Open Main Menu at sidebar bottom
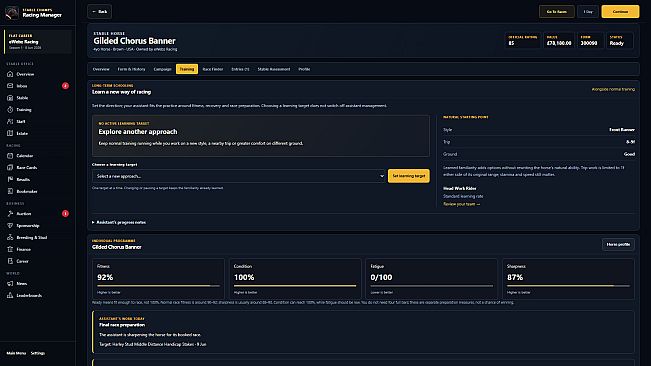The width and height of the screenshot is (651, 366). click(x=16, y=353)
